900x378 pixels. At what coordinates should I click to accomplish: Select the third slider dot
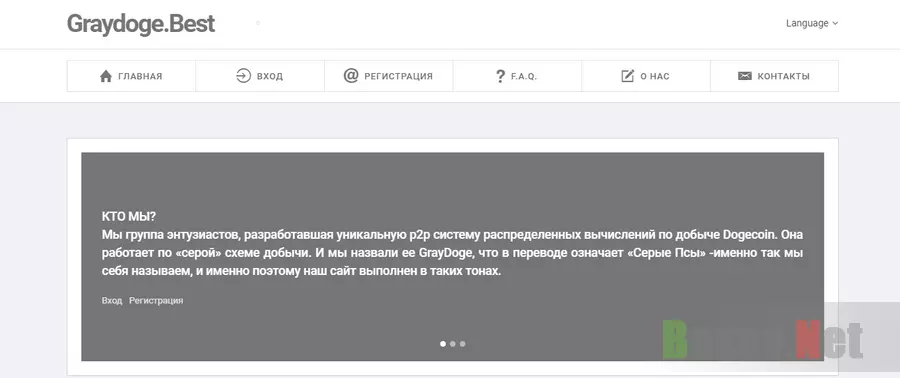click(463, 344)
